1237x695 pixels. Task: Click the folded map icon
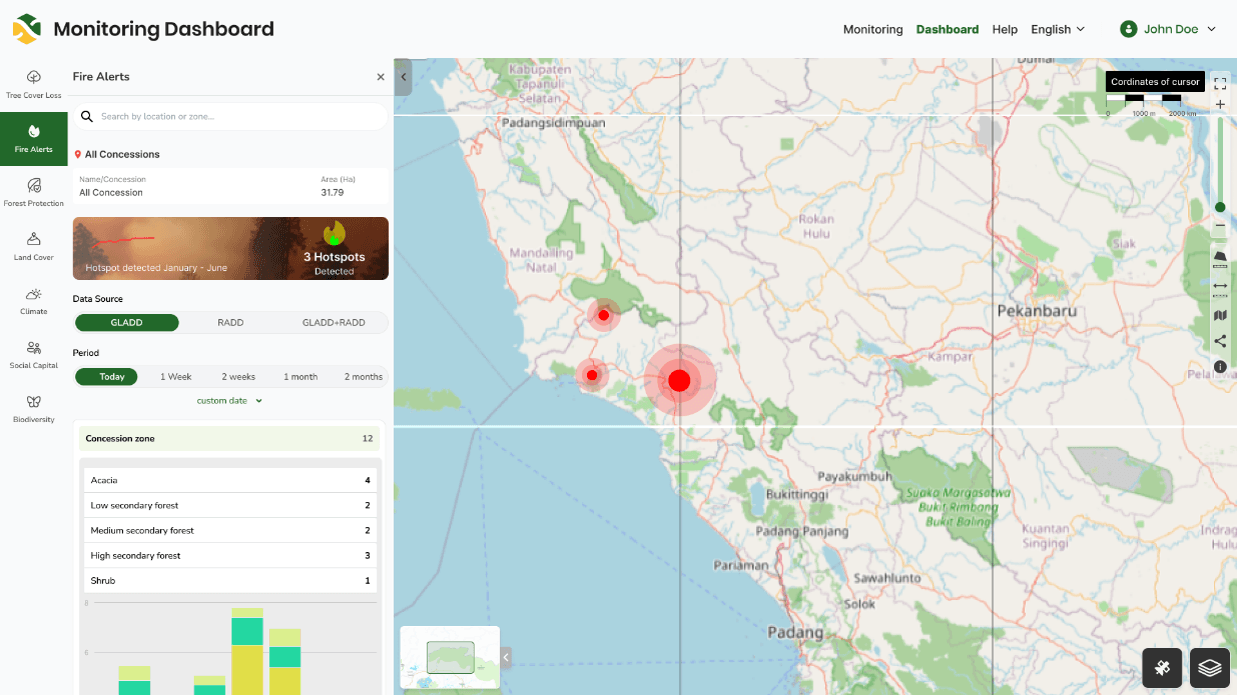pos(1220,315)
